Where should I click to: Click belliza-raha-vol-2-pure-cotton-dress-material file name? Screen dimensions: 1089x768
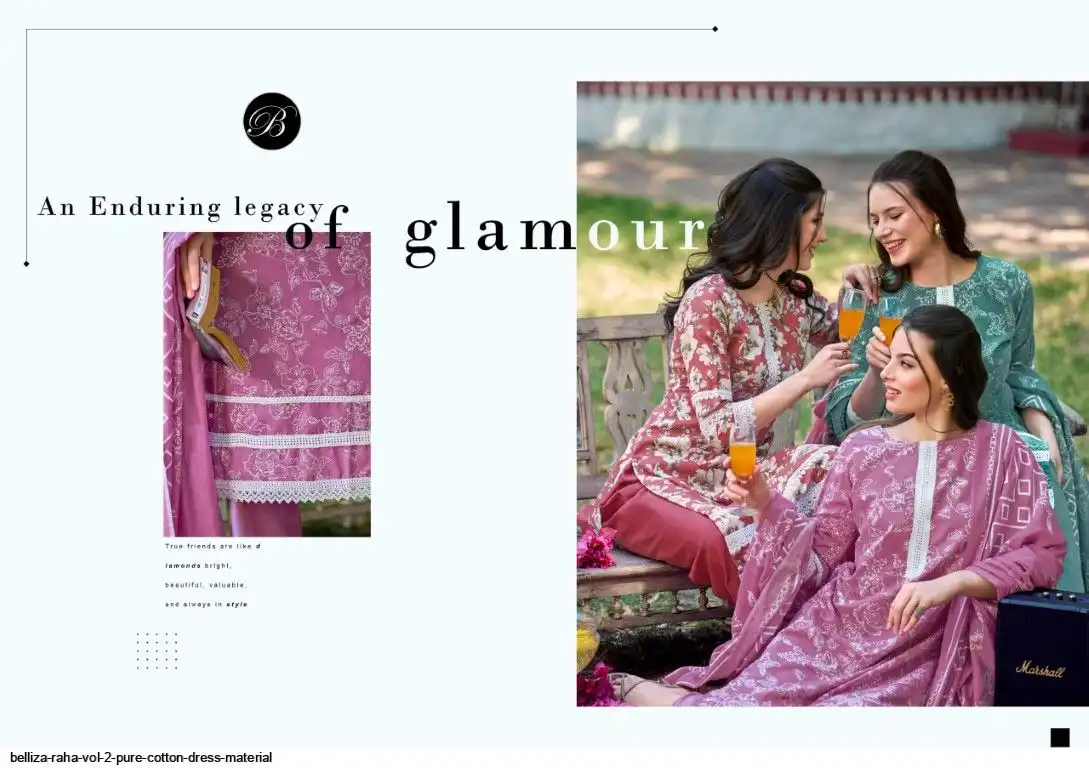tap(141, 758)
